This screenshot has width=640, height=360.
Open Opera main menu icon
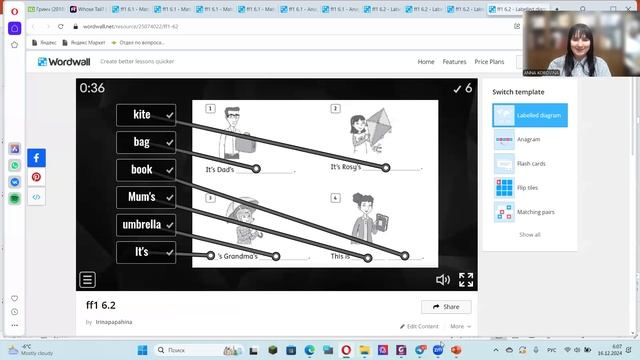(x=14, y=11)
